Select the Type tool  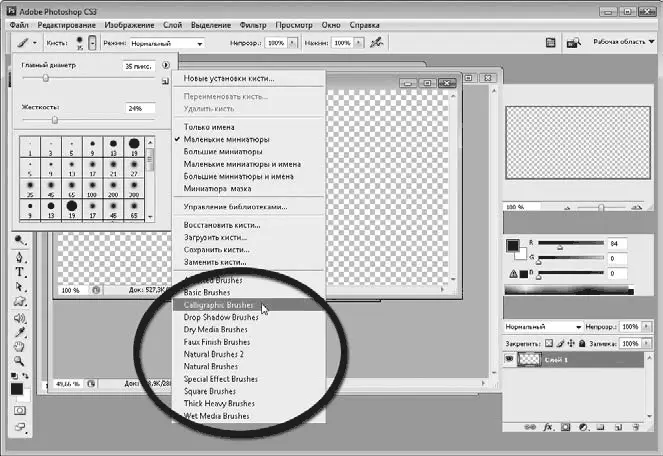coord(19,272)
